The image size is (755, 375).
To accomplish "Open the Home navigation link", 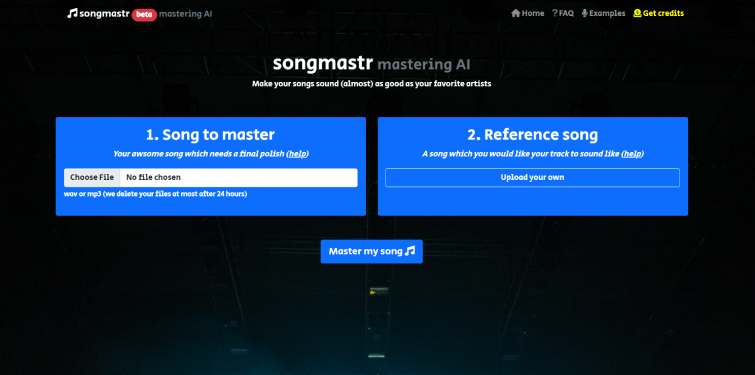I will (528, 13).
